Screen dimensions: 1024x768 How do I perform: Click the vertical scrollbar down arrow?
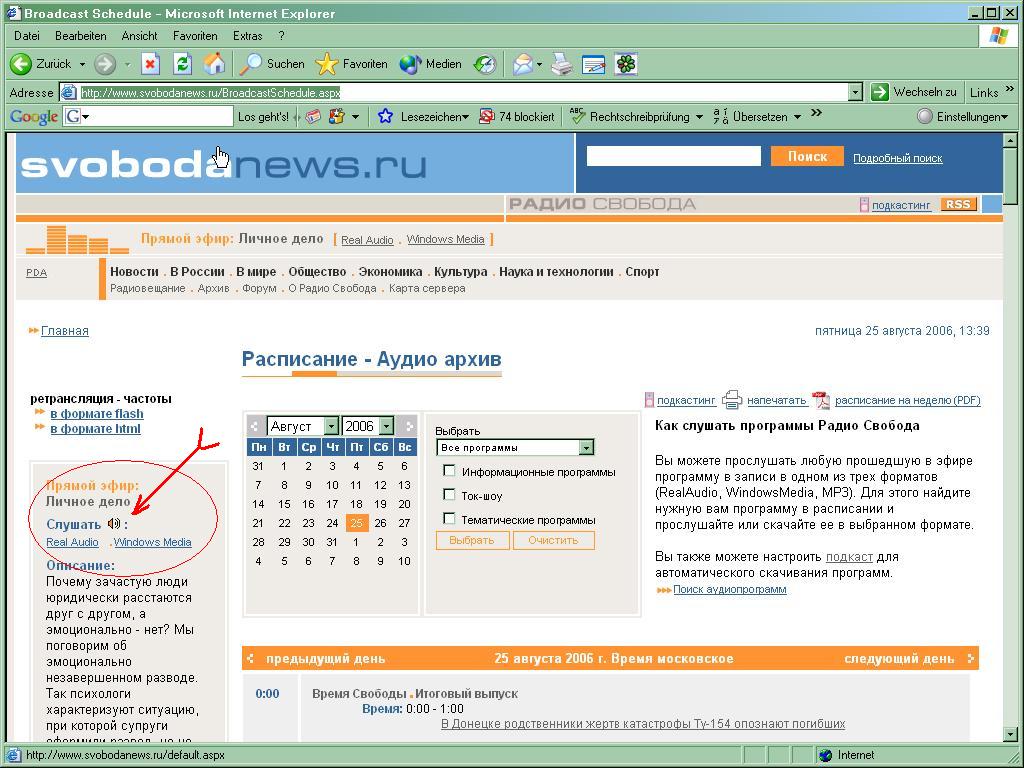pyautogui.click(x=1009, y=734)
